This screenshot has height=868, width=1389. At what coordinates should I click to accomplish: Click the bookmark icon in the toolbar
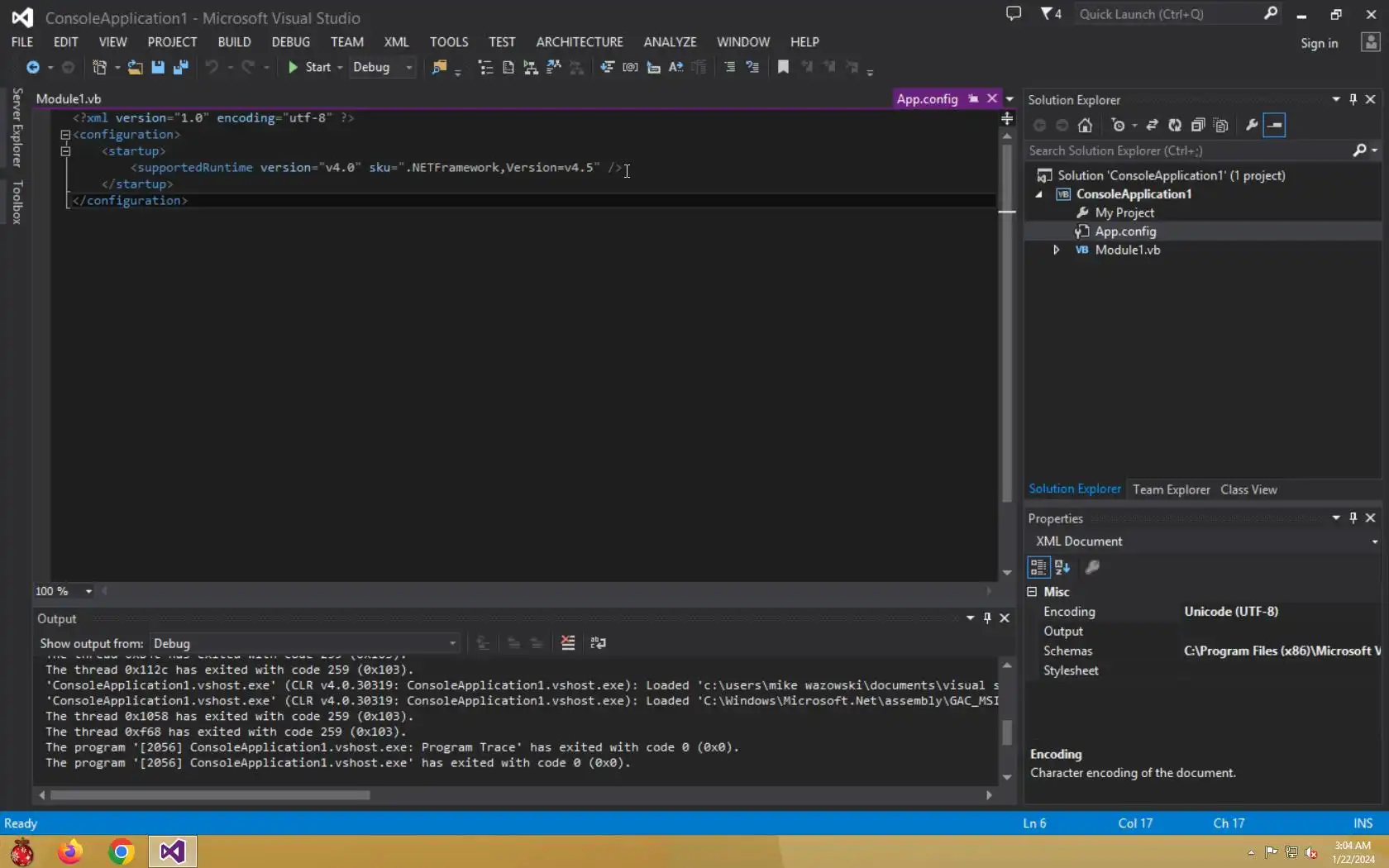click(x=783, y=67)
